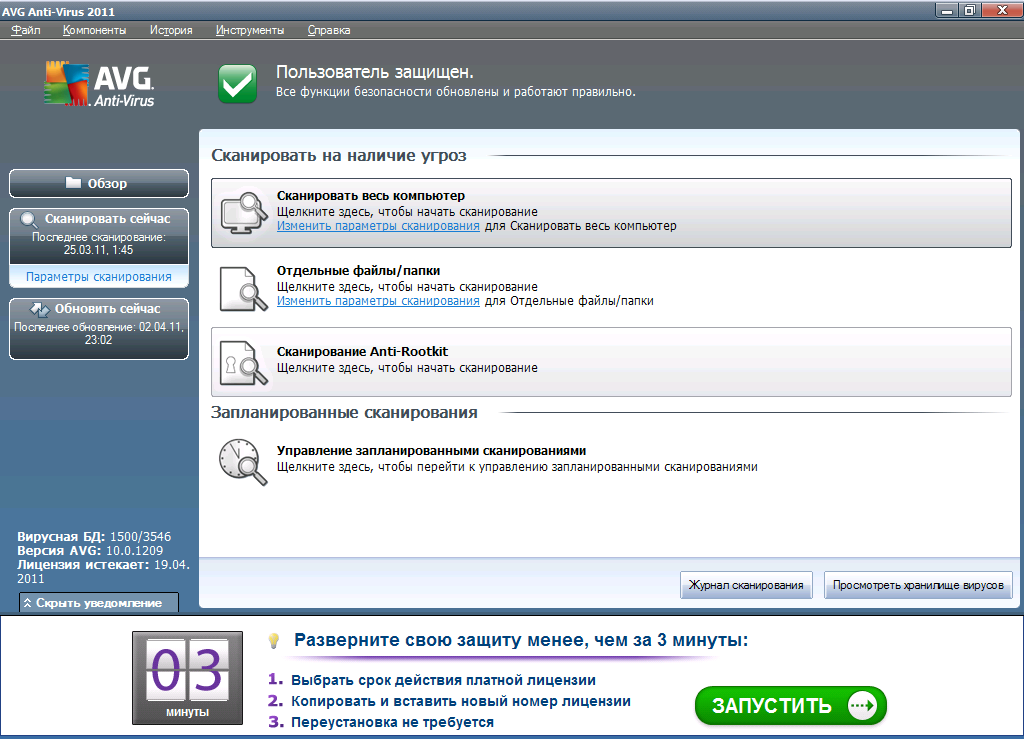Click Лицензия истекает date text
The width and height of the screenshot is (1024, 739).
103,571
